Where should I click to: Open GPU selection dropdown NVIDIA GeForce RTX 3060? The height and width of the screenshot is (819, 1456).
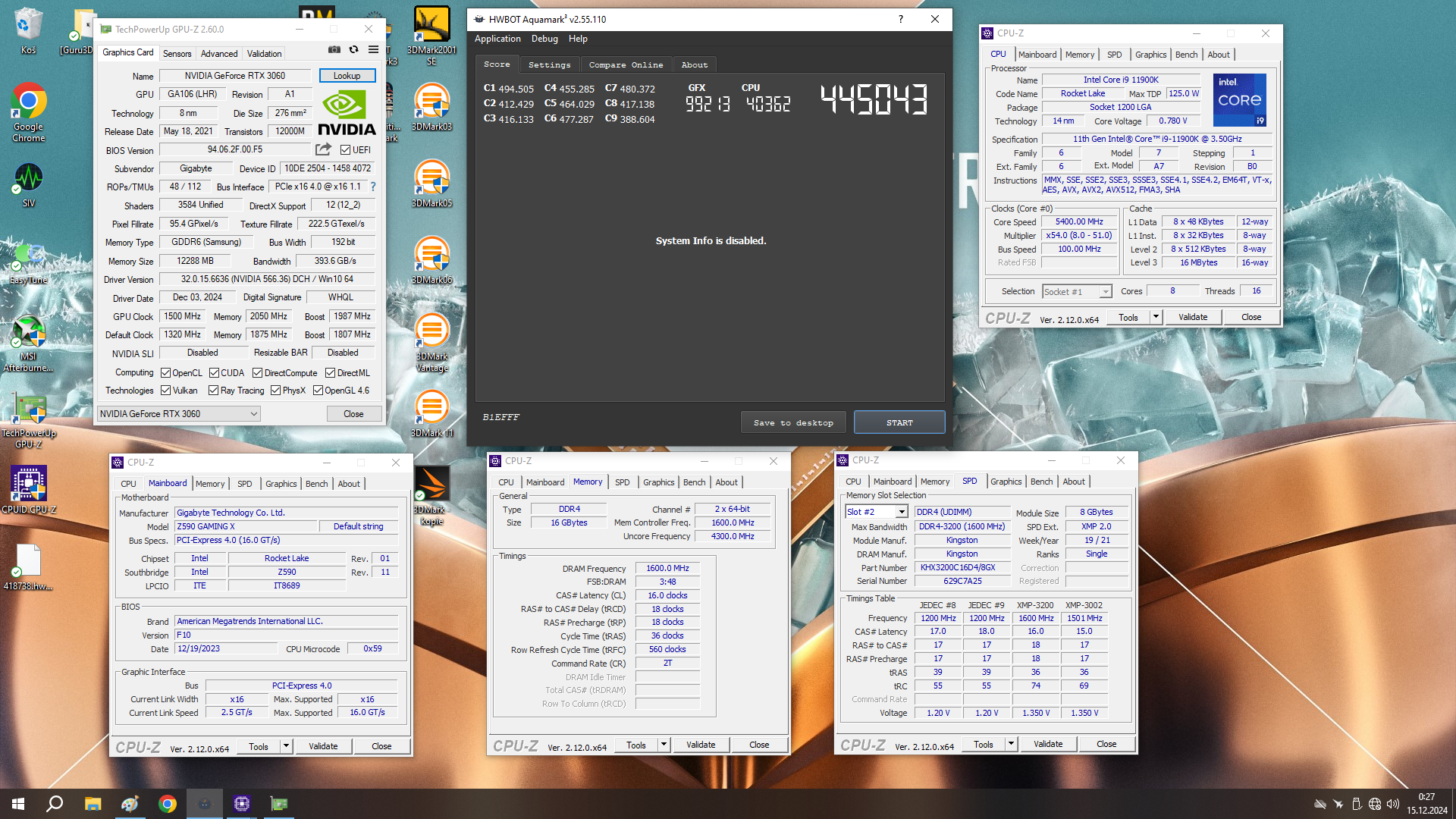[179, 414]
